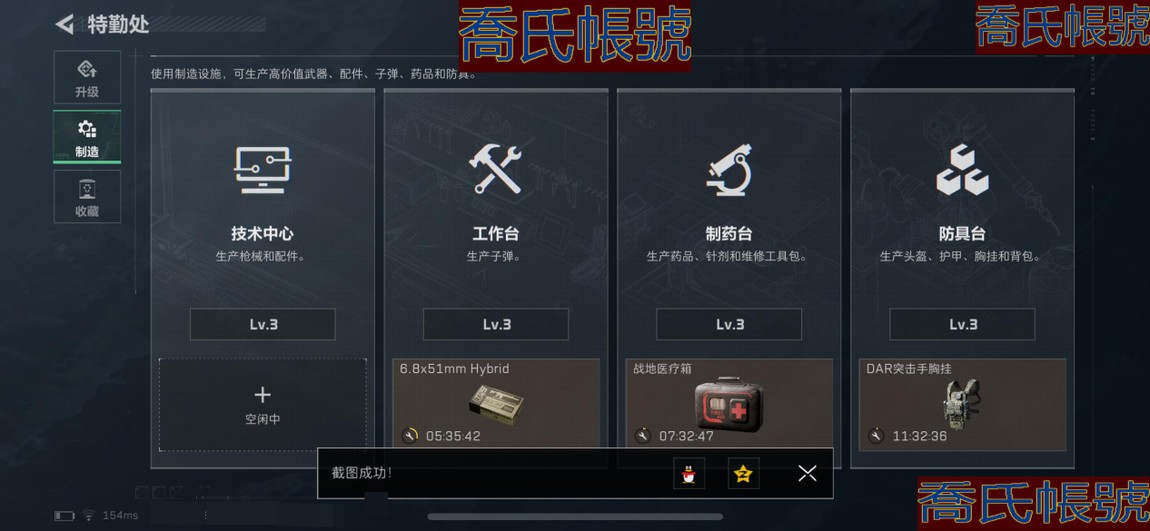Go back using the arrow beside 特勤处

pyautogui.click(x=65, y=24)
